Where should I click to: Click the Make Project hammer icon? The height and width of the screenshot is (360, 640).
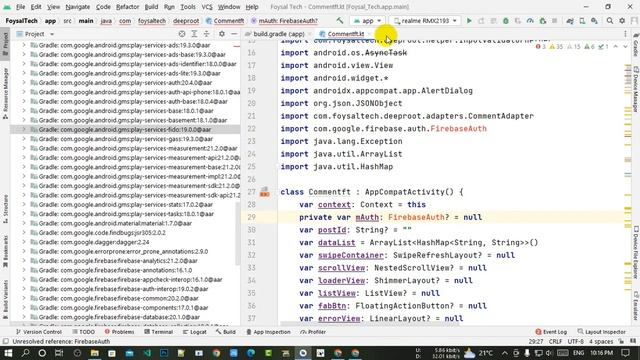340,20
